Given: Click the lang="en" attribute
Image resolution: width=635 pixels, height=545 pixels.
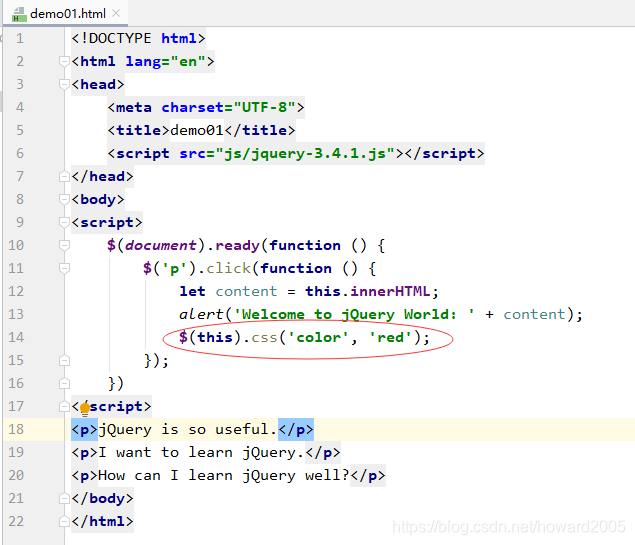Looking at the screenshot, I should 166,62.
